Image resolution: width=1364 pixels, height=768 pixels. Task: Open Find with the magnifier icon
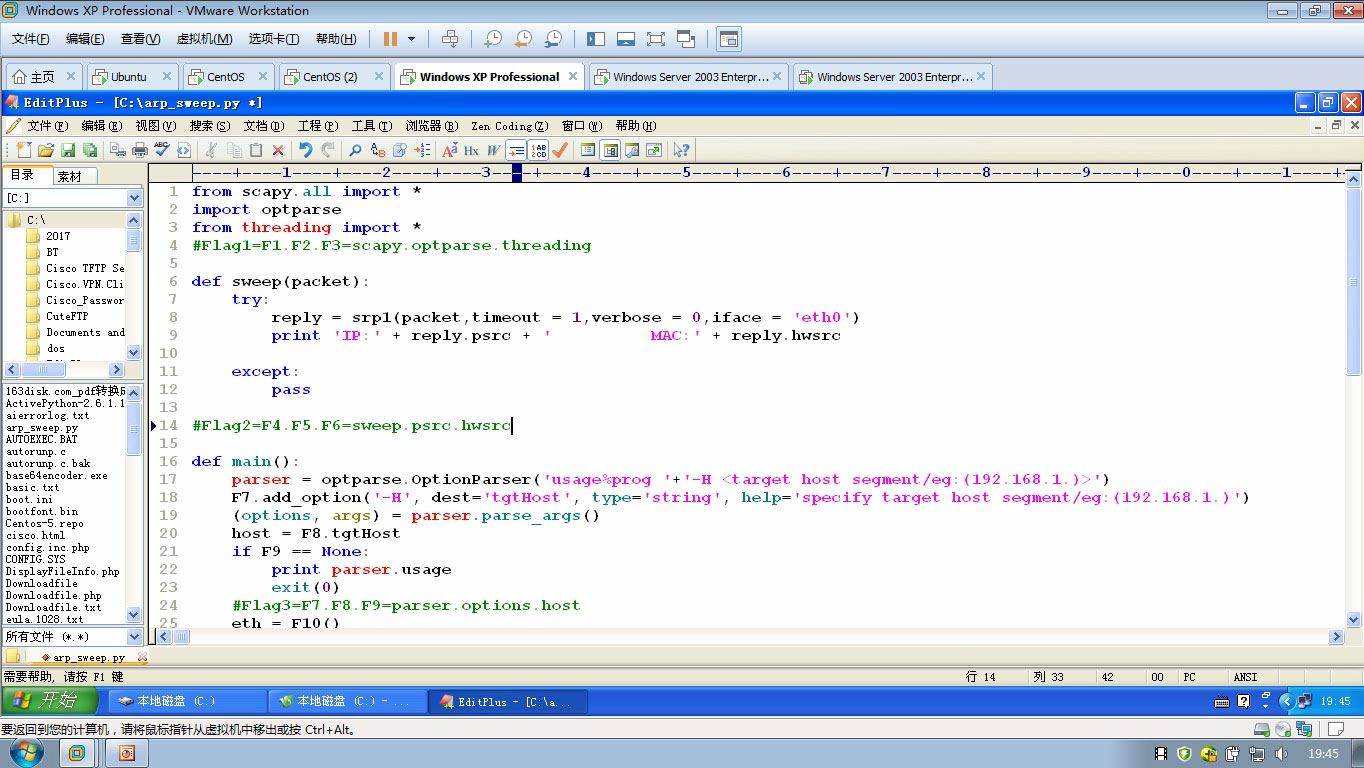355,150
